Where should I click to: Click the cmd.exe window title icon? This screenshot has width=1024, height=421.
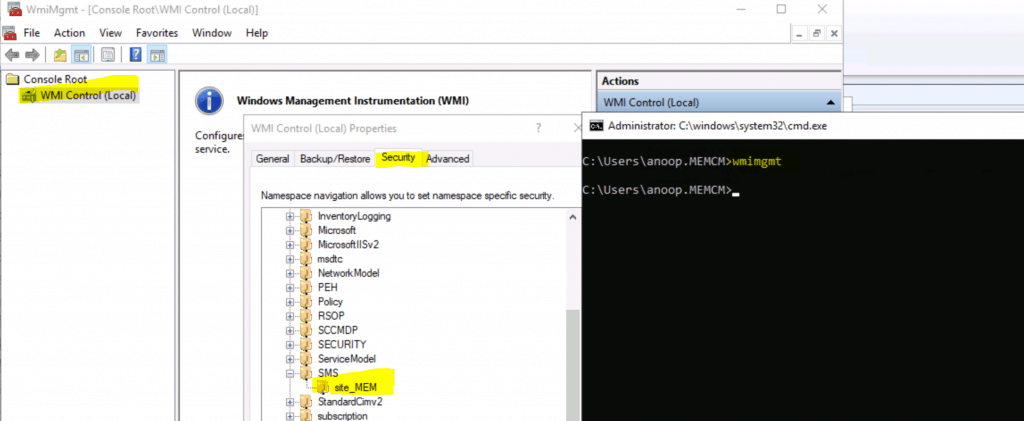[x=596, y=126]
